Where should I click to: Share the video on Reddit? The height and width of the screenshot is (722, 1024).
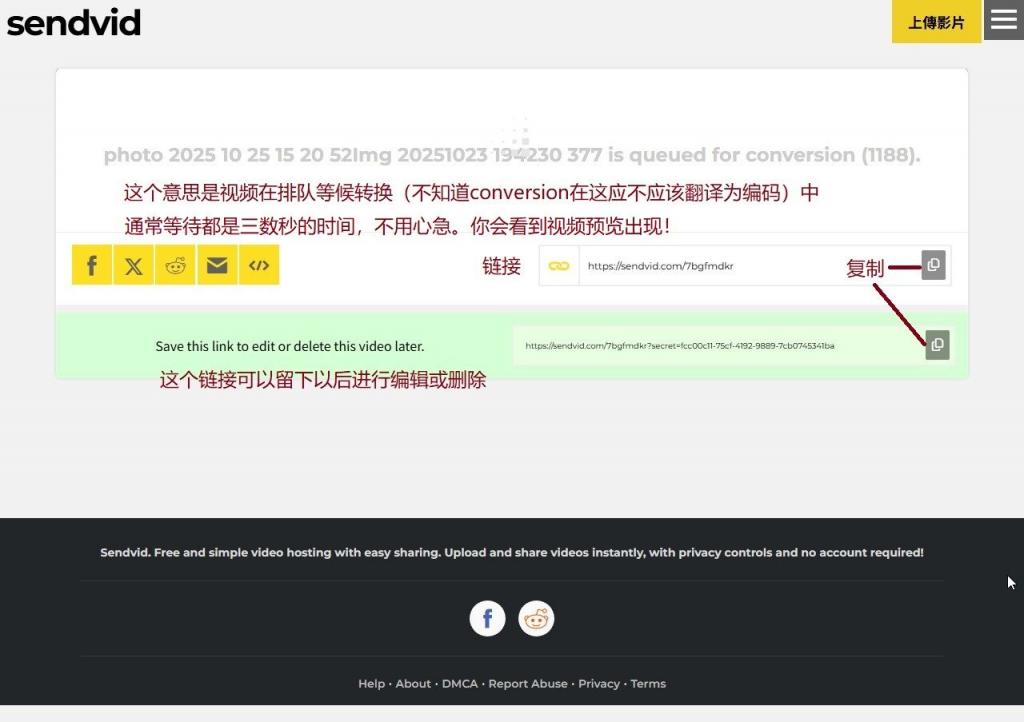176,265
